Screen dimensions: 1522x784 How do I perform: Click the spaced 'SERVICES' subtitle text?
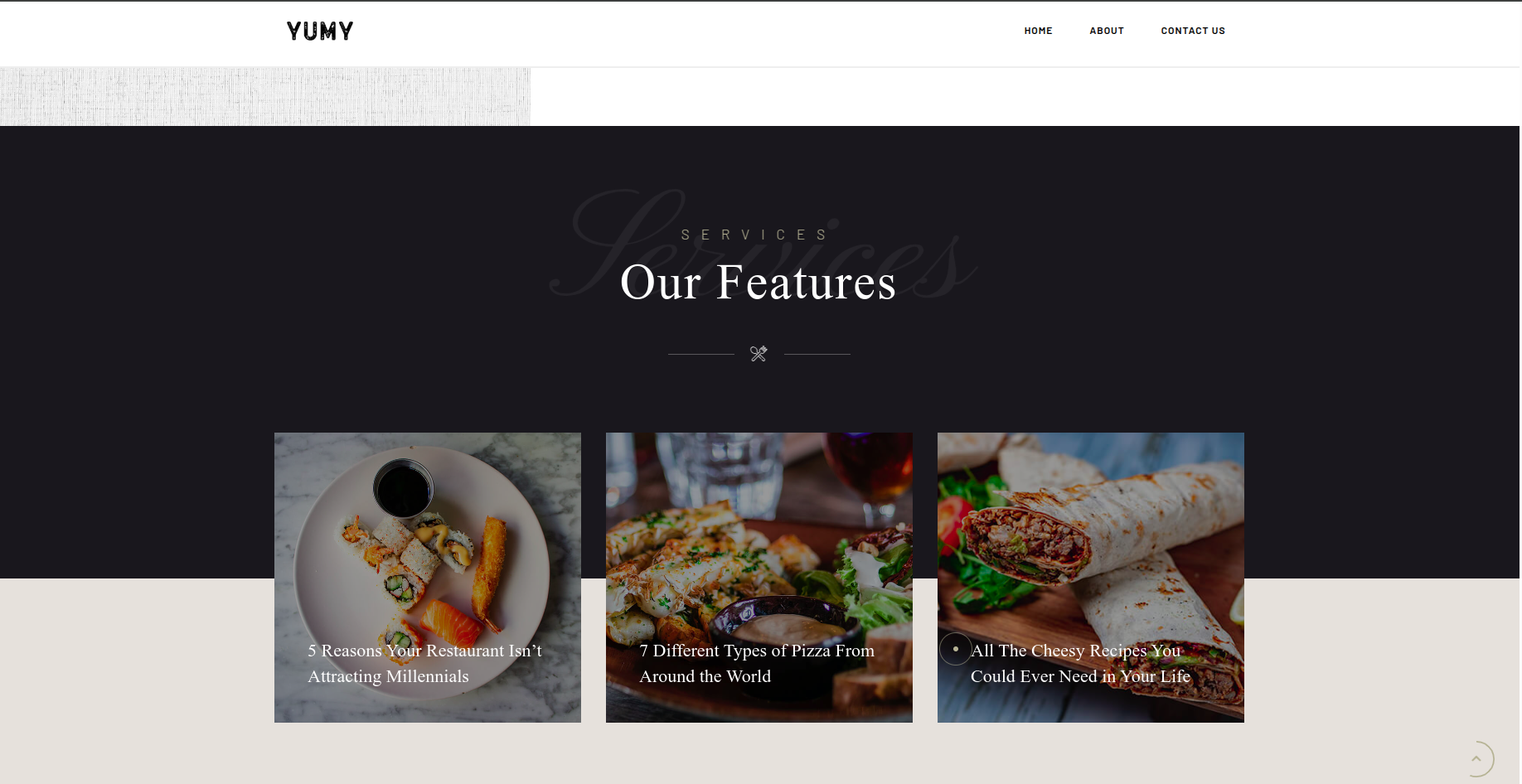pyautogui.click(x=755, y=235)
